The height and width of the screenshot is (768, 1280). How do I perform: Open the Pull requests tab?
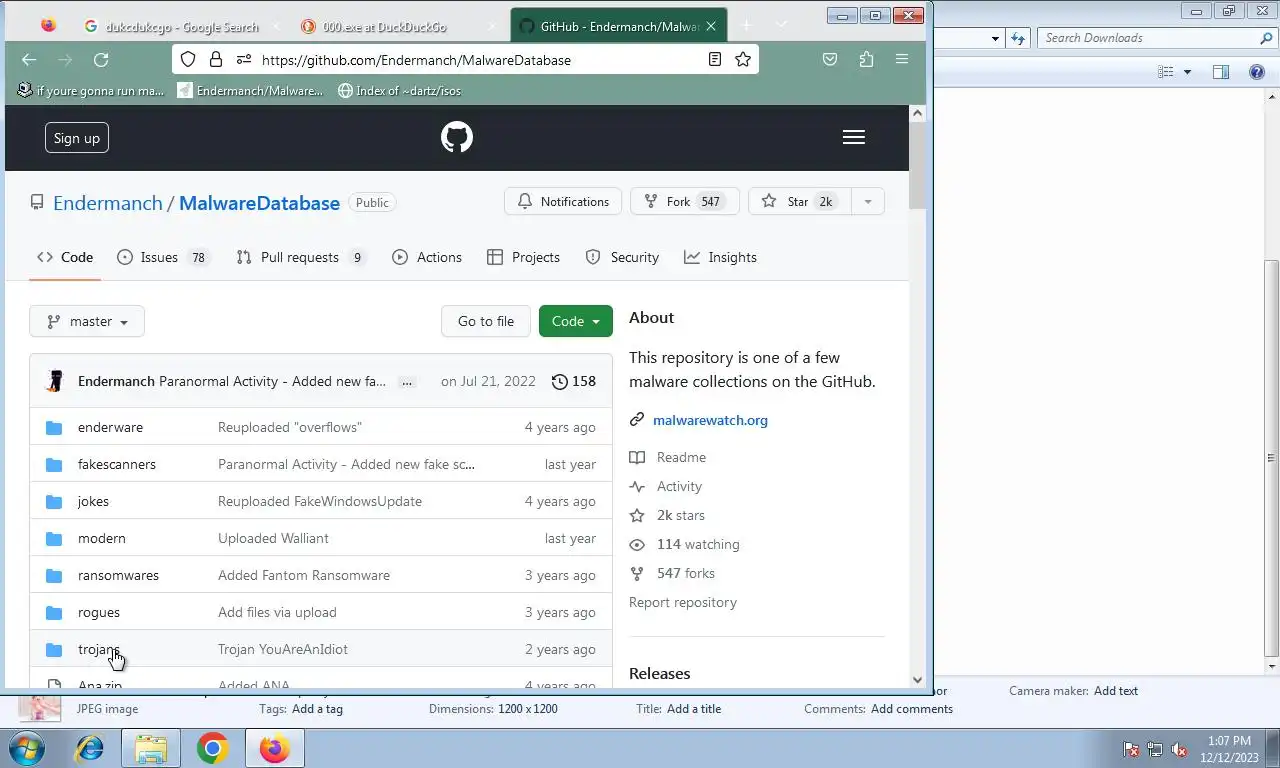click(x=301, y=257)
